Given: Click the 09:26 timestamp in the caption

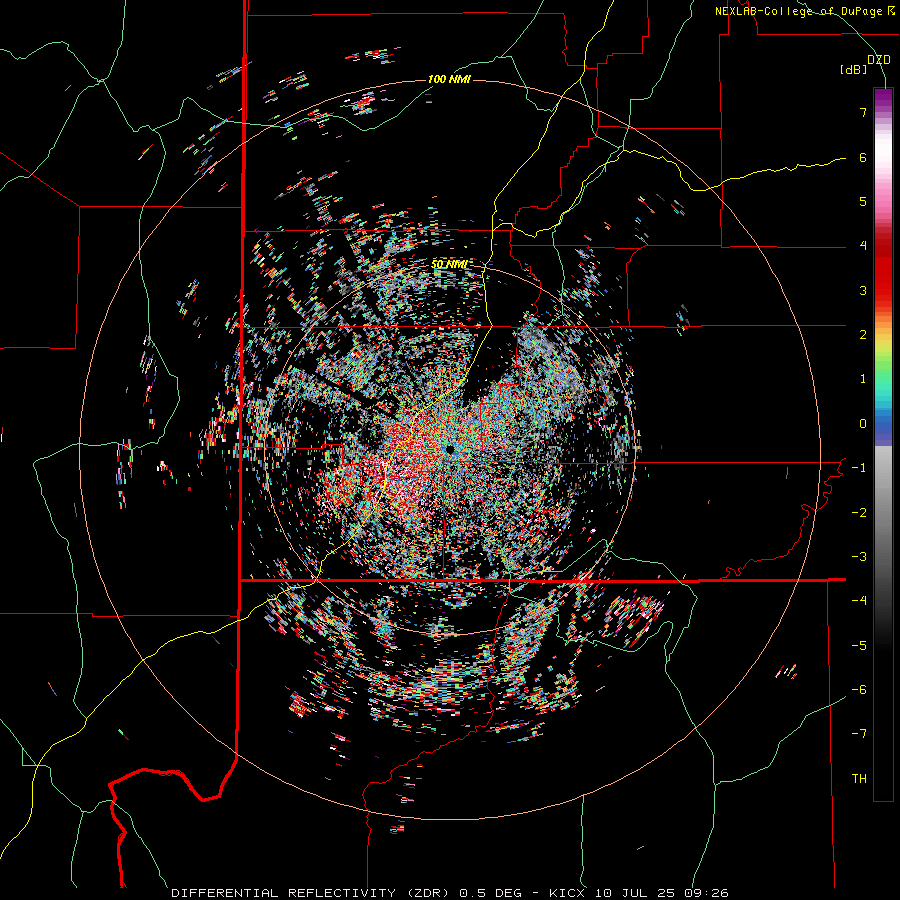Looking at the screenshot, I should click(x=706, y=893).
